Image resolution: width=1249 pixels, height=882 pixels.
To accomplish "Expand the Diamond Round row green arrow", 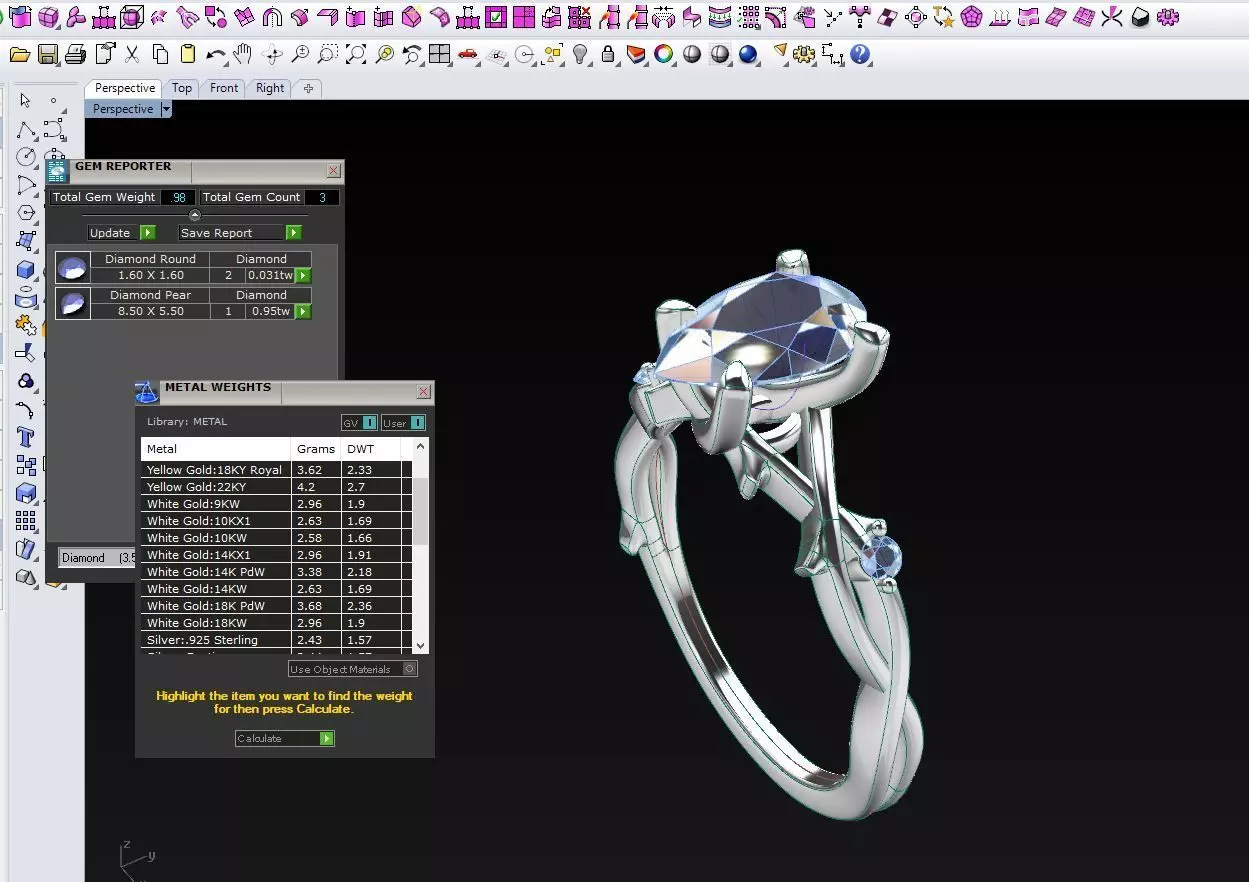I will 303,275.
